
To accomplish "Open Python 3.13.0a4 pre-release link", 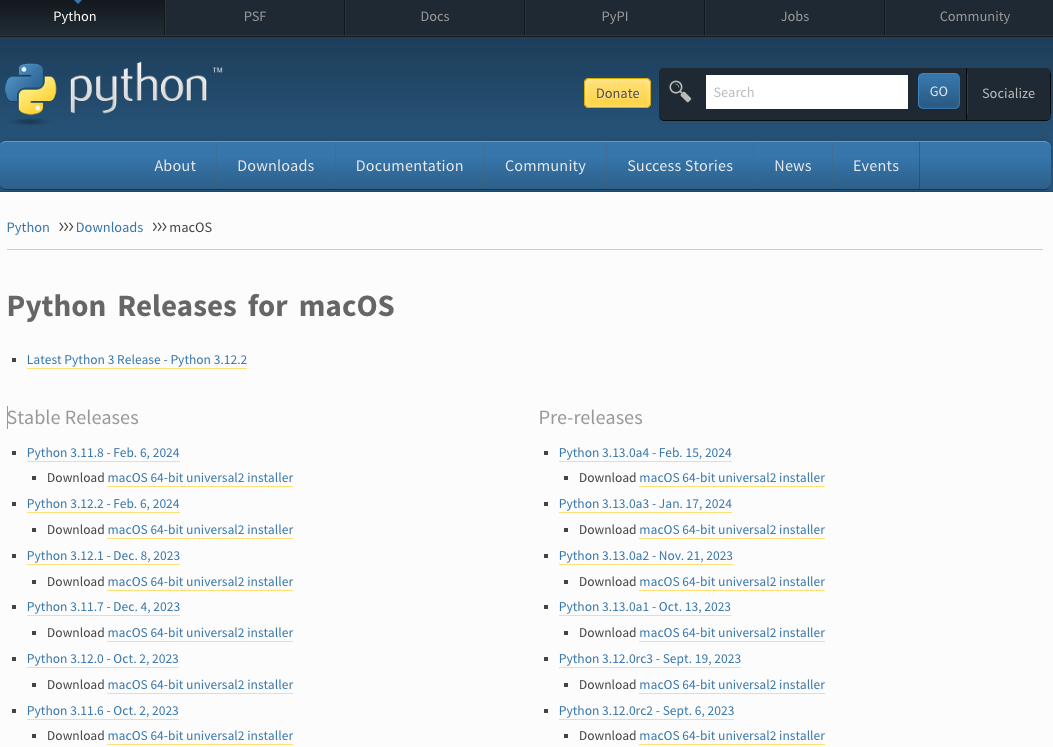I will [x=645, y=453].
